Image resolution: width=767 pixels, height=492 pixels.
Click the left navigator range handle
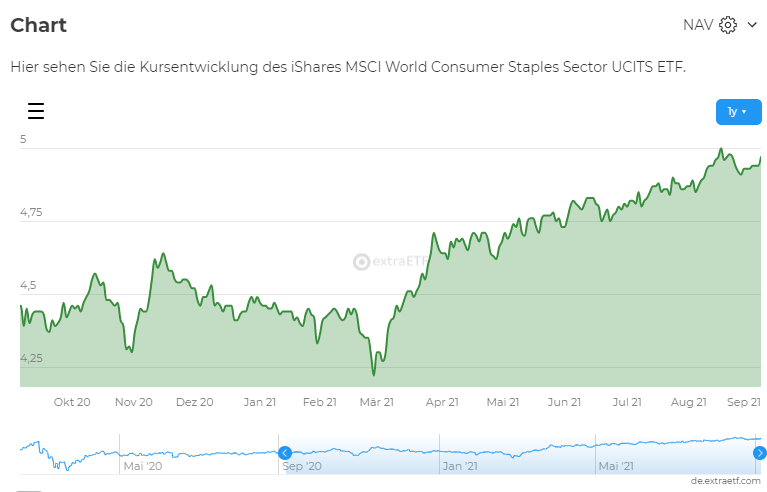coord(284,453)
